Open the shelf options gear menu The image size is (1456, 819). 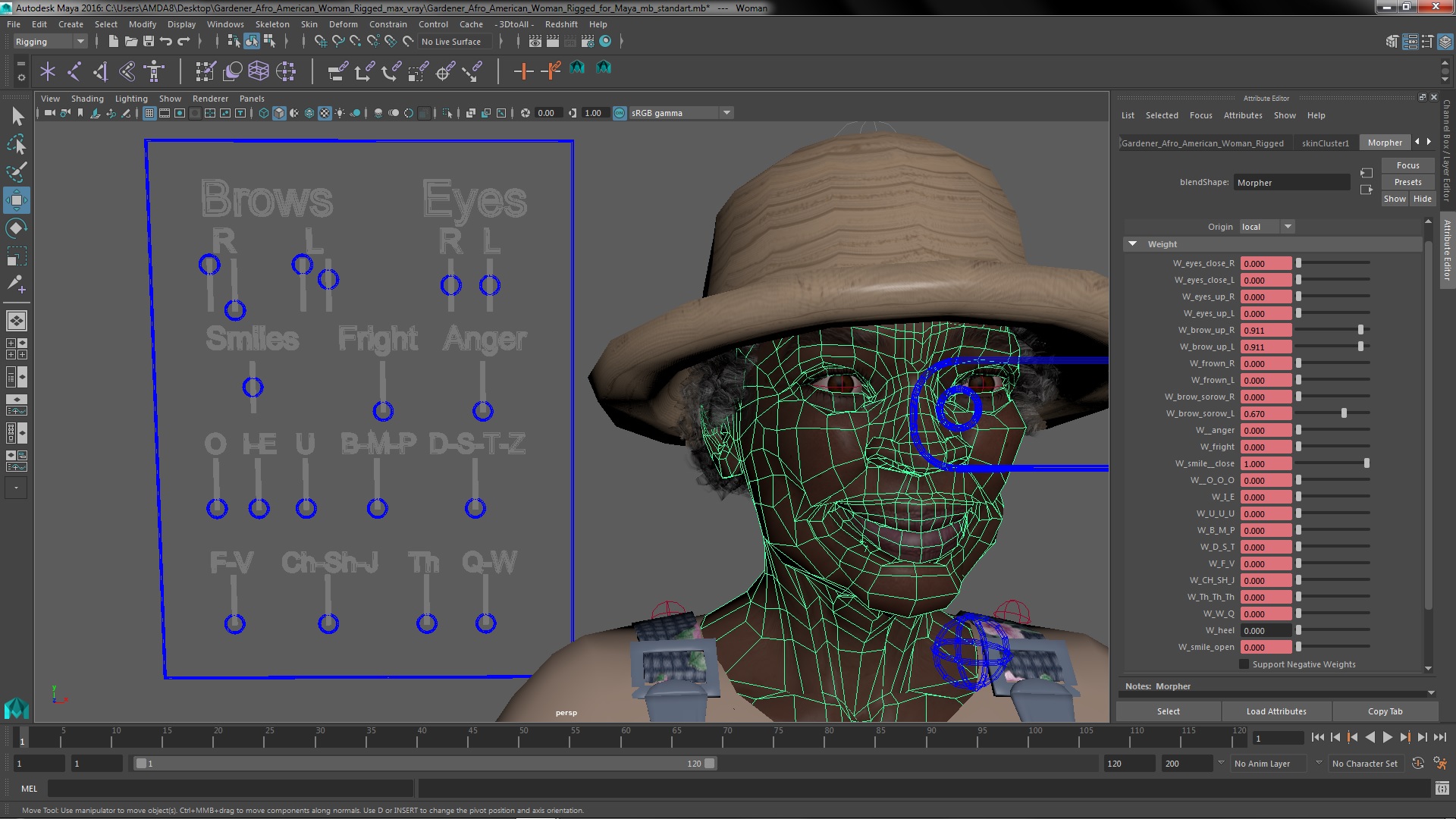tap(21, 77)
